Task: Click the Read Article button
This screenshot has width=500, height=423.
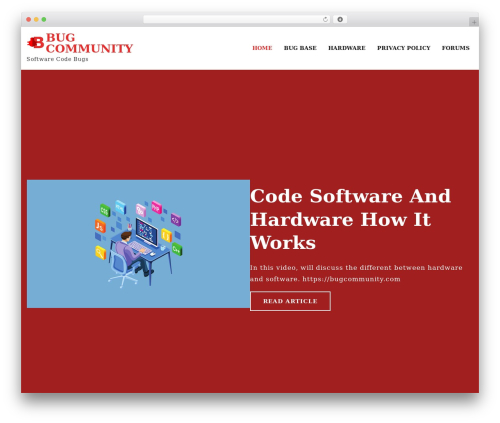Action: click(290, 301)
